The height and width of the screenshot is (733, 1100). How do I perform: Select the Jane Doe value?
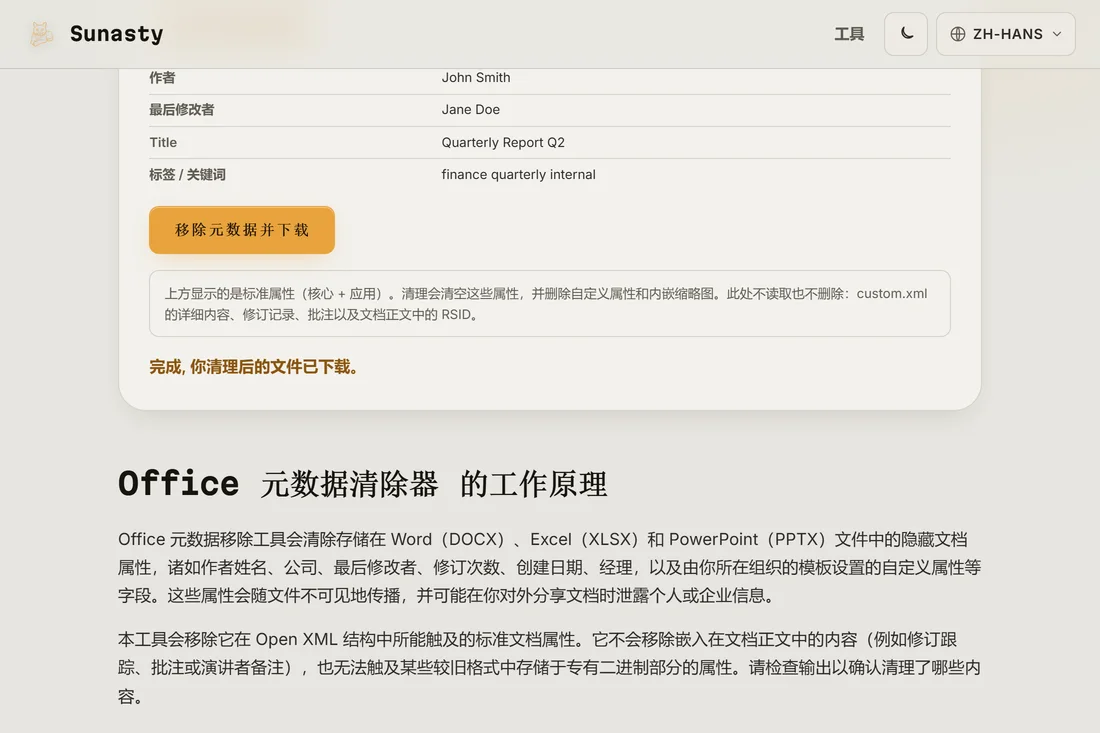click(471, 109)
